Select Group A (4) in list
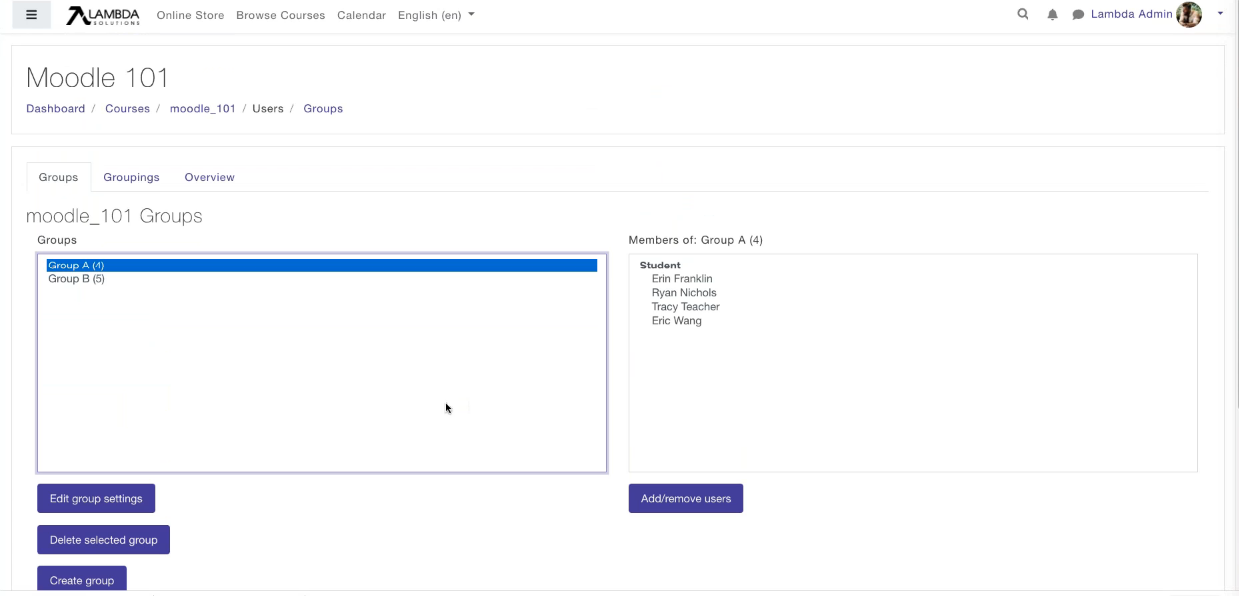The width and height of the screenshot is (1239, 596). click(77, 265)
